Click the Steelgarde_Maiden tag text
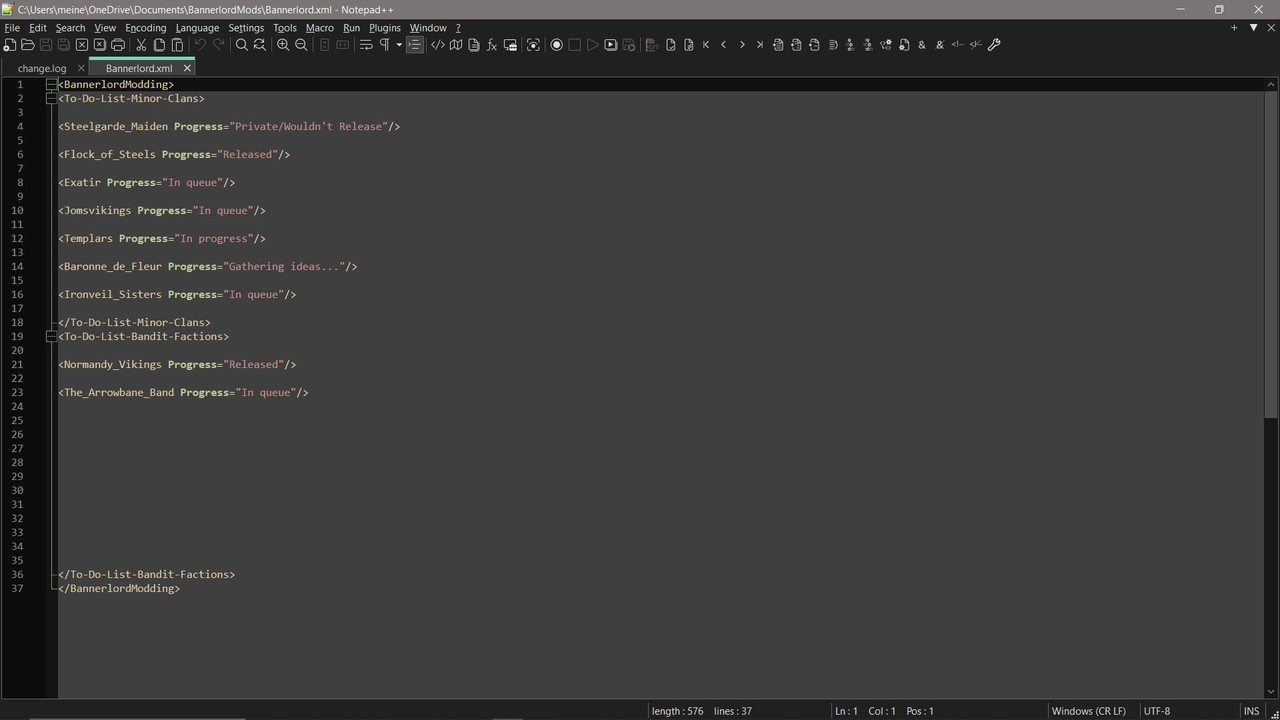This screenshot has width=1280, height=720. (x=115, y=127)
